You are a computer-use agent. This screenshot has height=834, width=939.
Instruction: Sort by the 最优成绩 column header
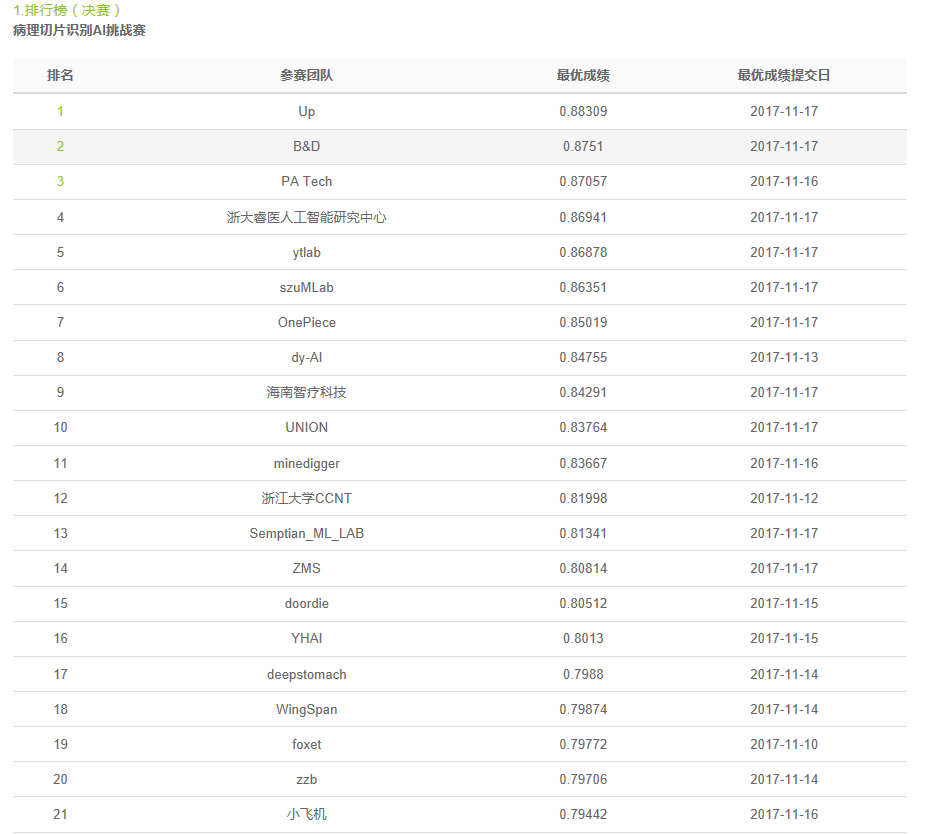(x=583, y=76)
